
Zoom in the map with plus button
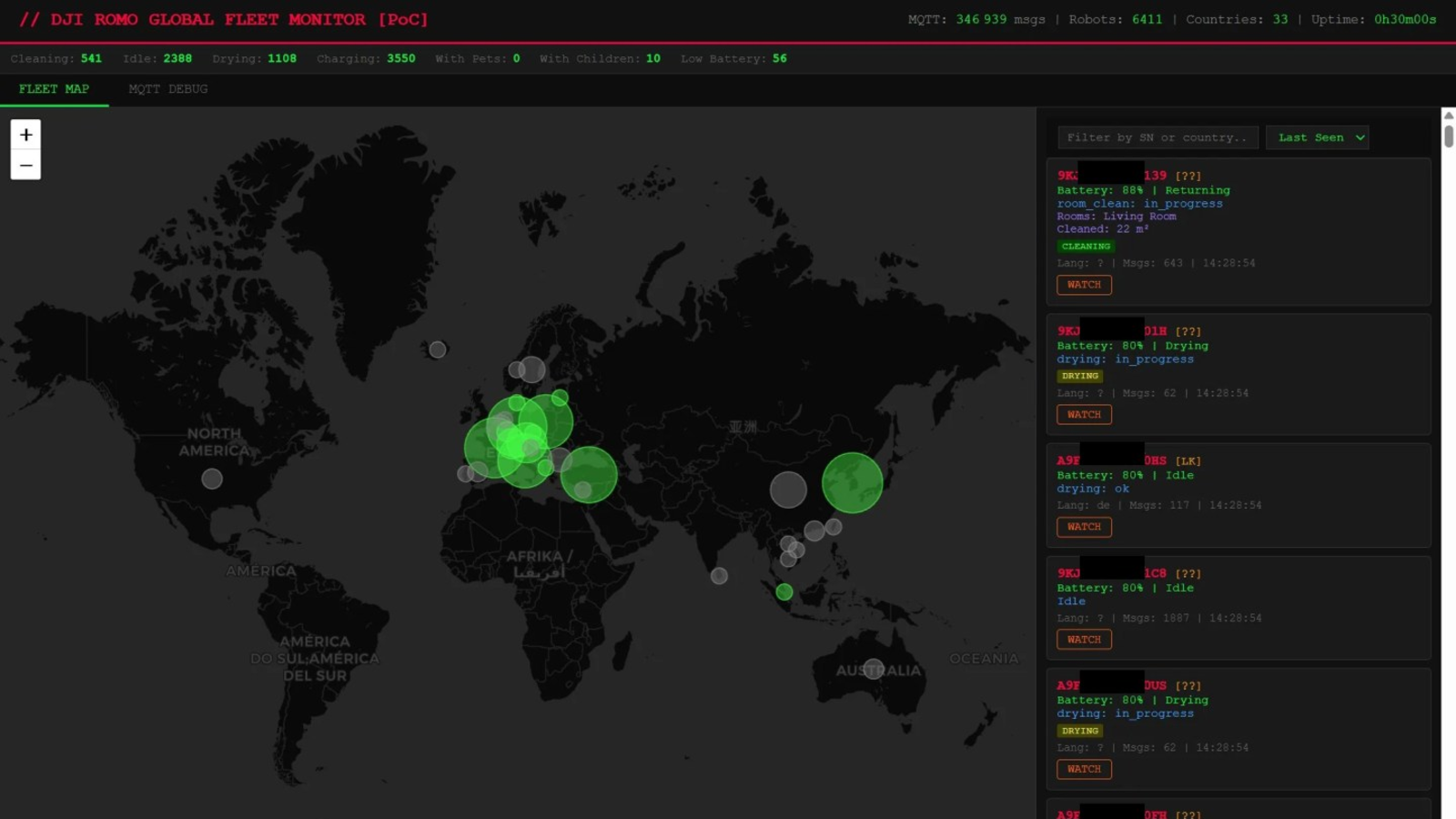(25, 135)
